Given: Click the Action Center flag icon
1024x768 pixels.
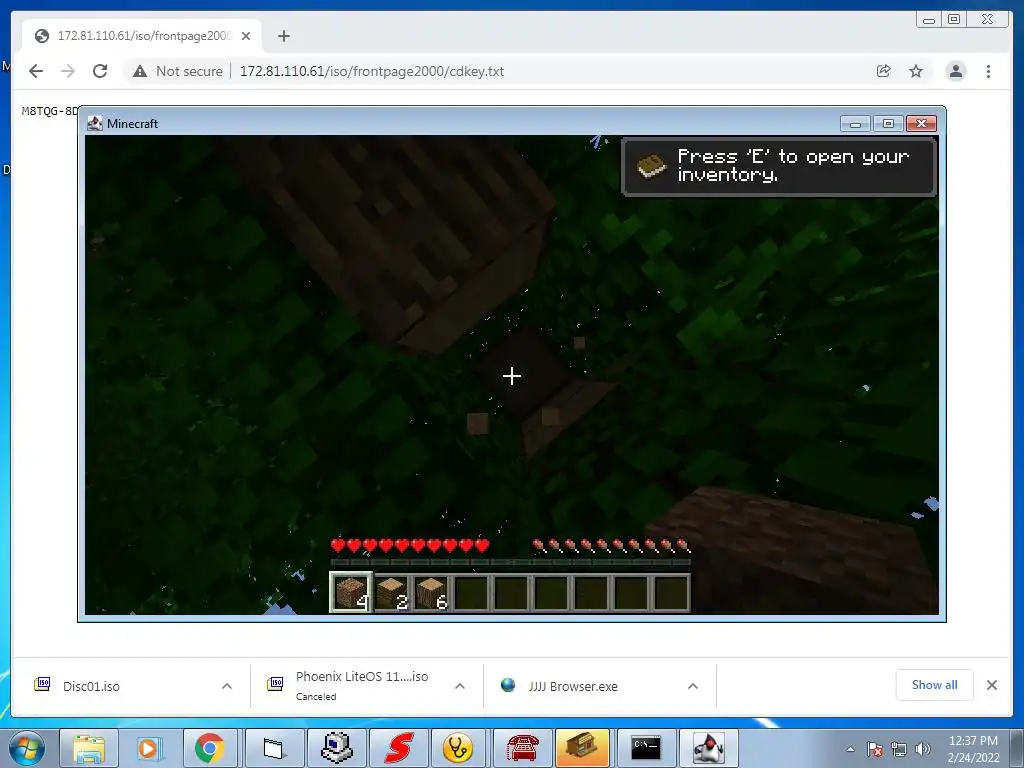Looking at the screenshot, I should (875, 749).
